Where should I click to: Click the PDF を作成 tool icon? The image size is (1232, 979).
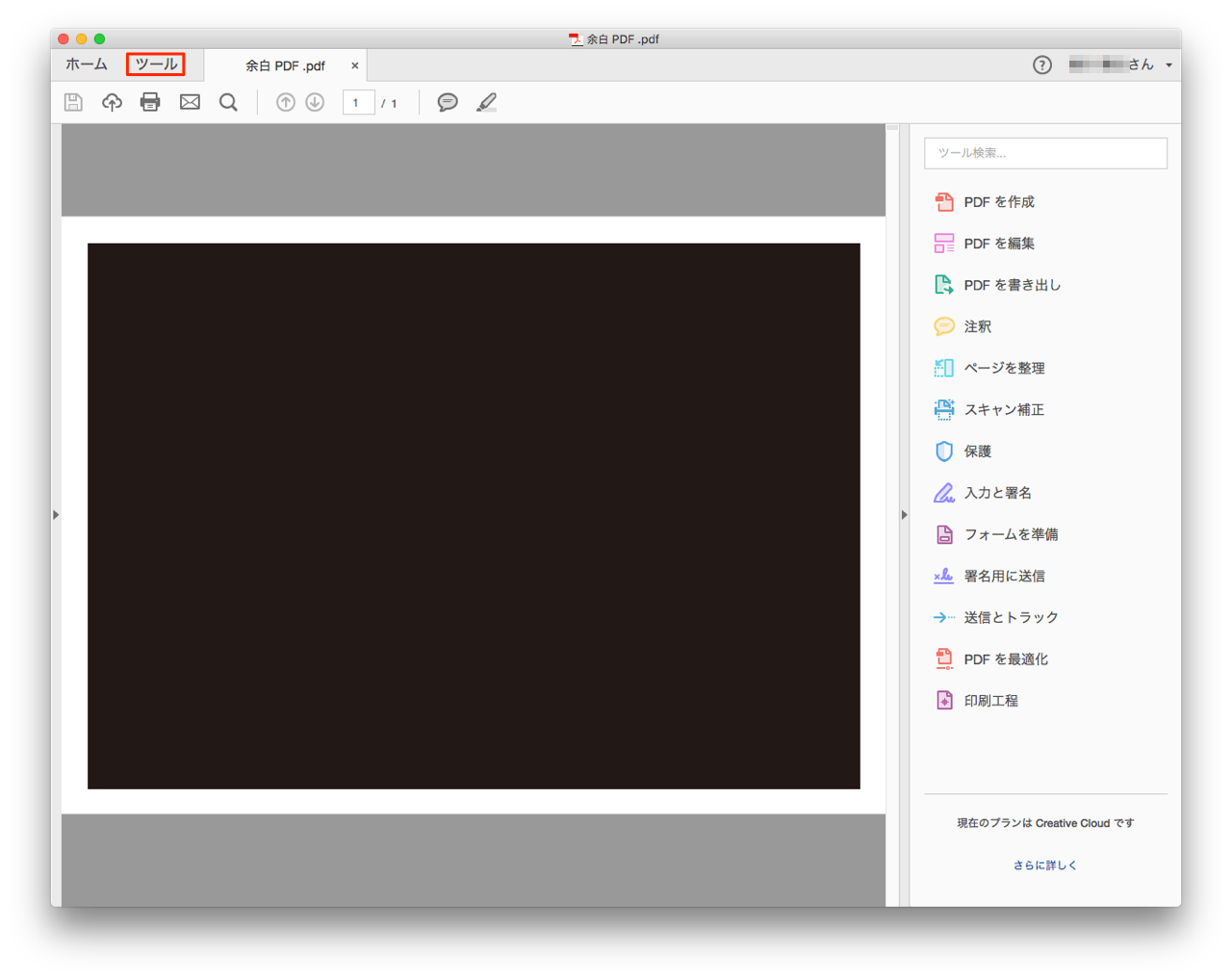pos(944,201)
